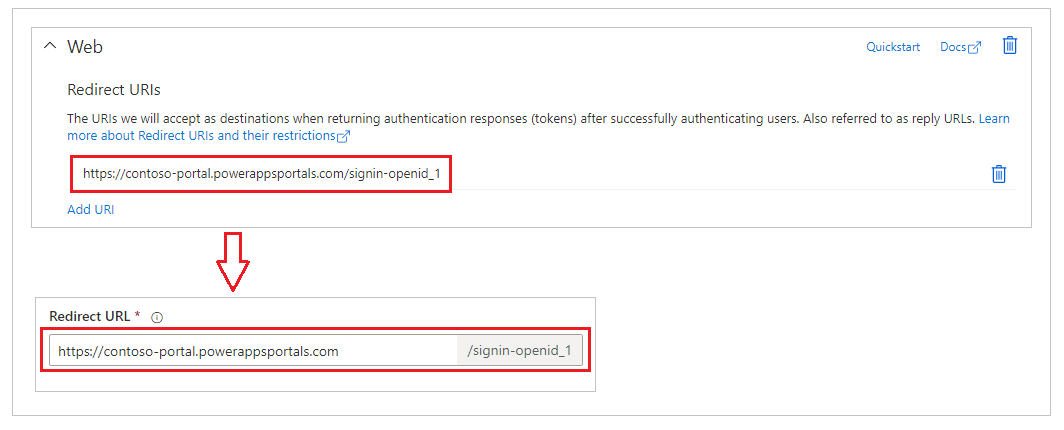1064x430 pixels.
Task: Click external-link icon after 'their restrictions'
Action: [x=343, y=136]
